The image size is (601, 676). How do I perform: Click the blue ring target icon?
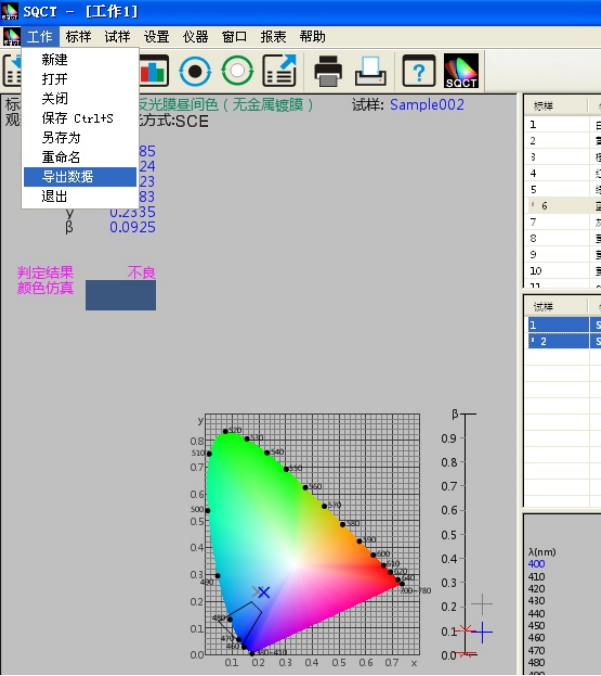[x=195, y=71]
